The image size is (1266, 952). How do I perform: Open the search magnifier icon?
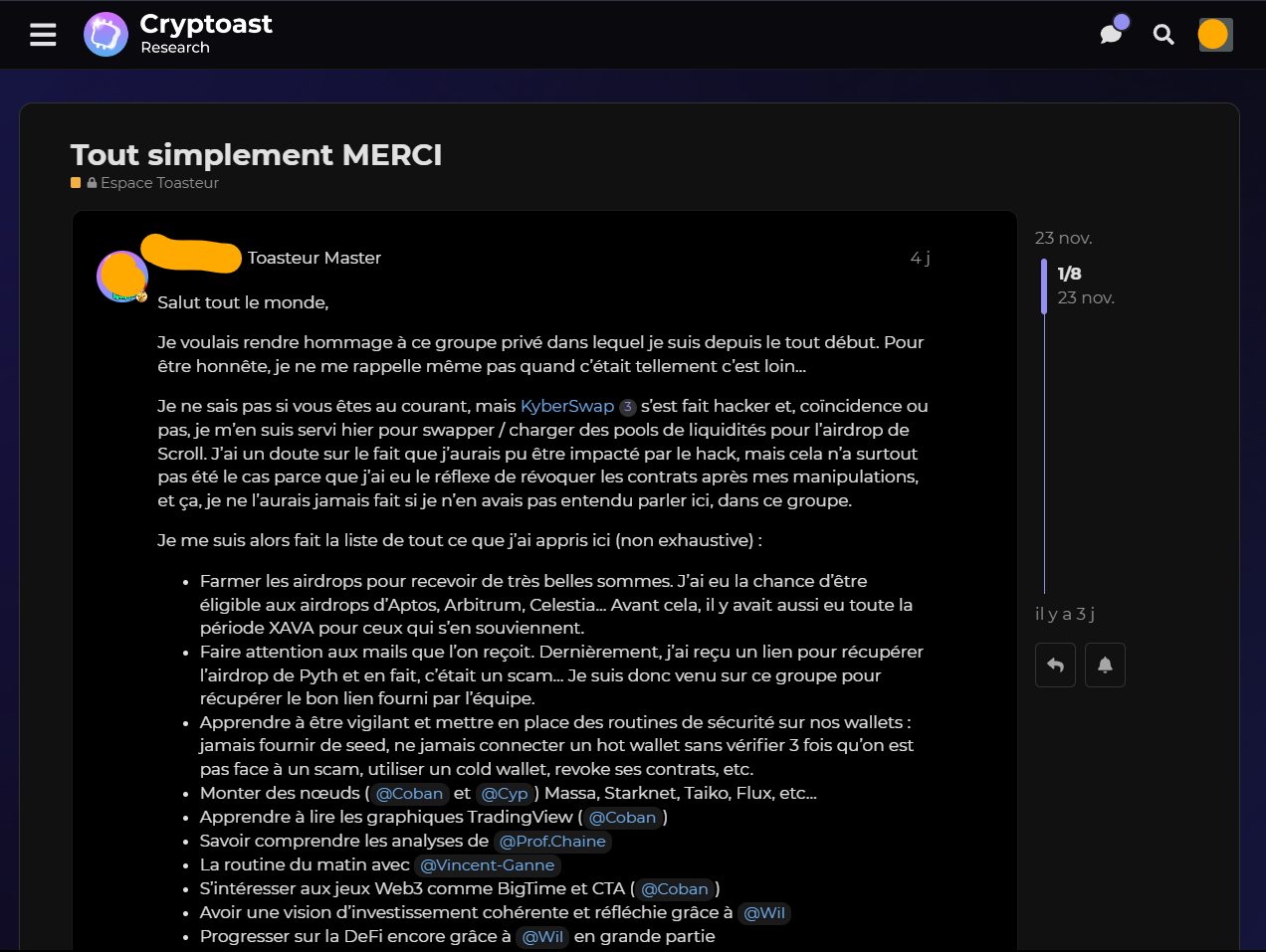tap(1162, 36)
